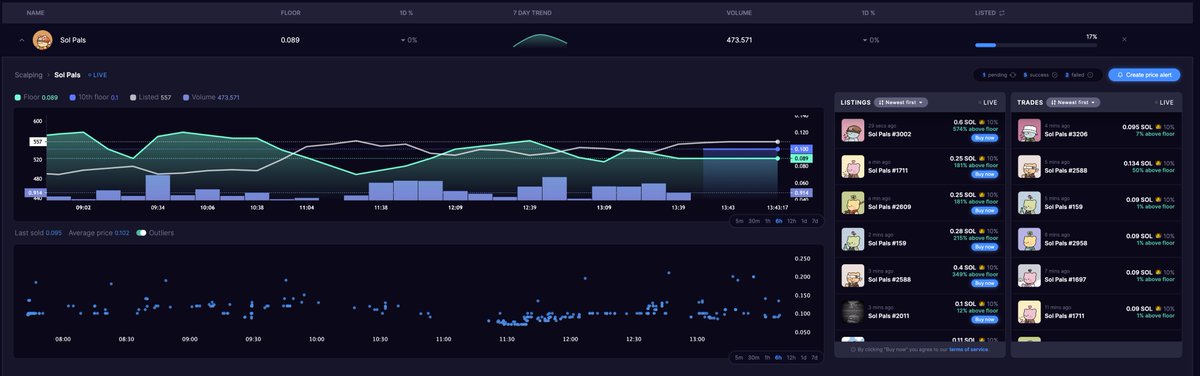Click the failed status info icon

[x=1090, y=75]
